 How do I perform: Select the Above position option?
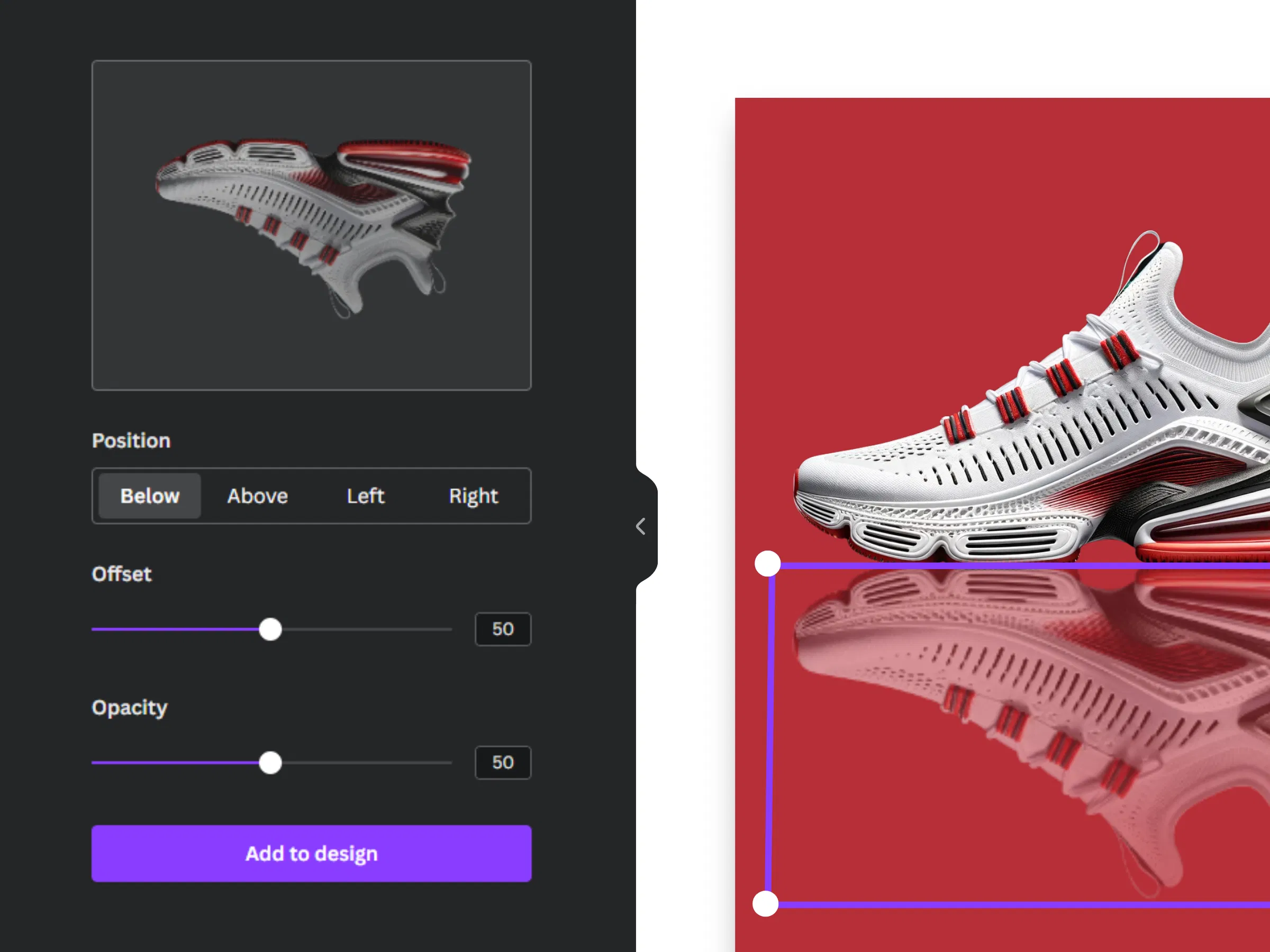(257, 496)
